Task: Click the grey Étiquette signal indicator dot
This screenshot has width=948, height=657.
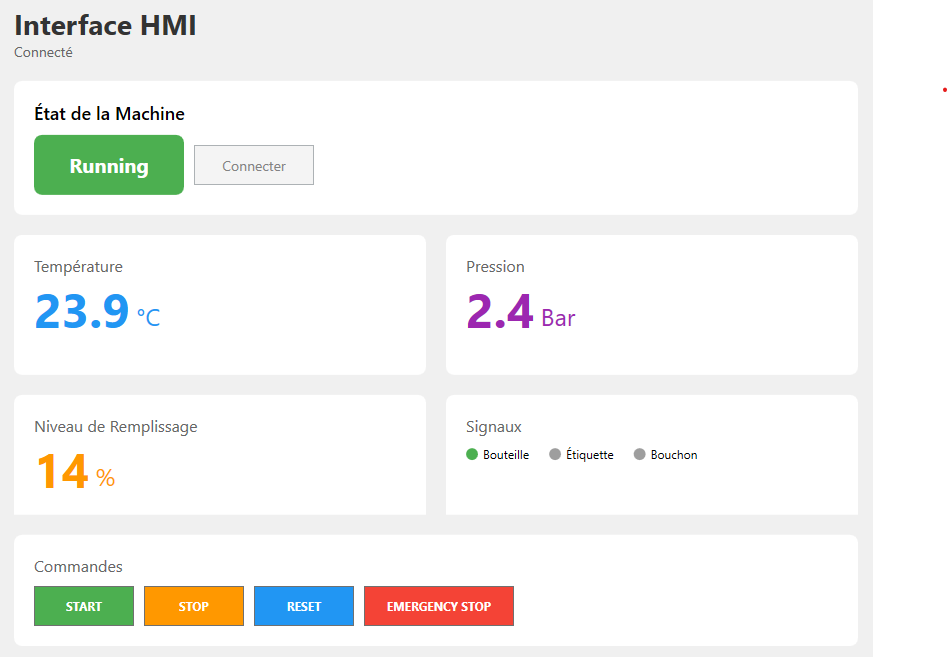Action: point(555,454)
